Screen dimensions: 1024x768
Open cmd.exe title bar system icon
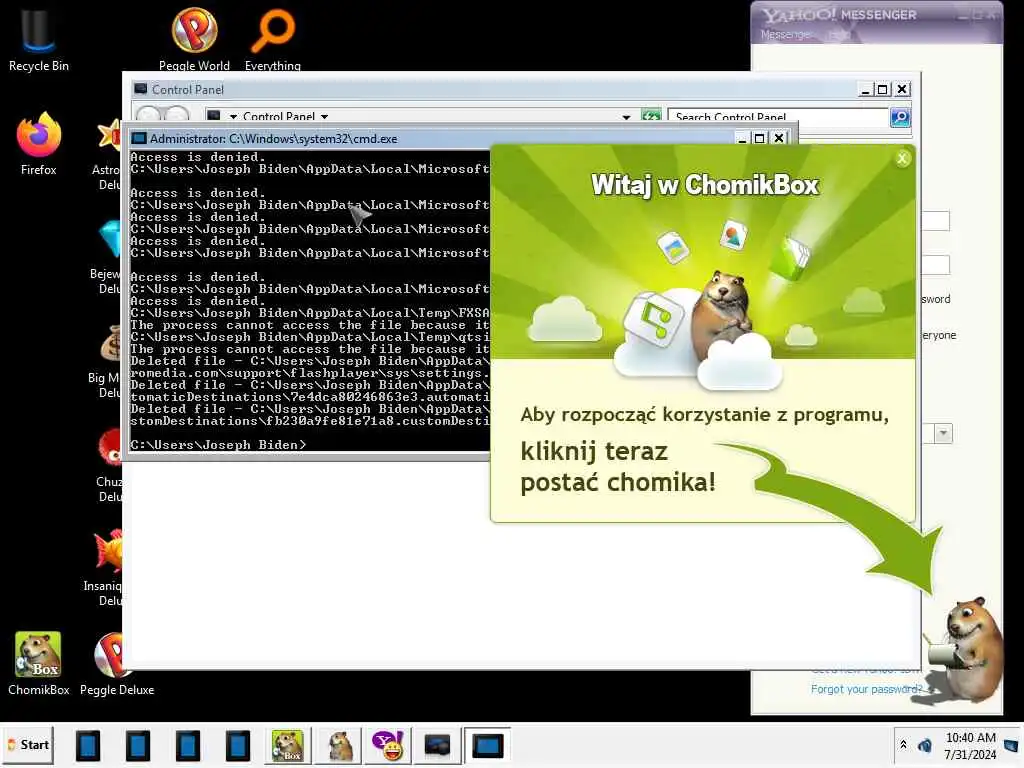(x=139, y=138)
